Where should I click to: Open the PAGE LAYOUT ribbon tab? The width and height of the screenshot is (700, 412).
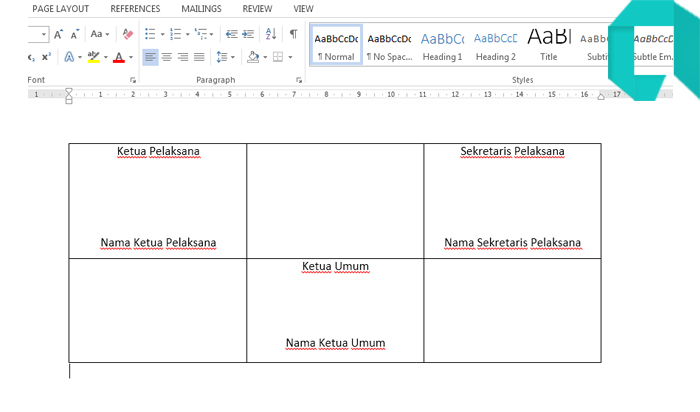pos(60,8)
